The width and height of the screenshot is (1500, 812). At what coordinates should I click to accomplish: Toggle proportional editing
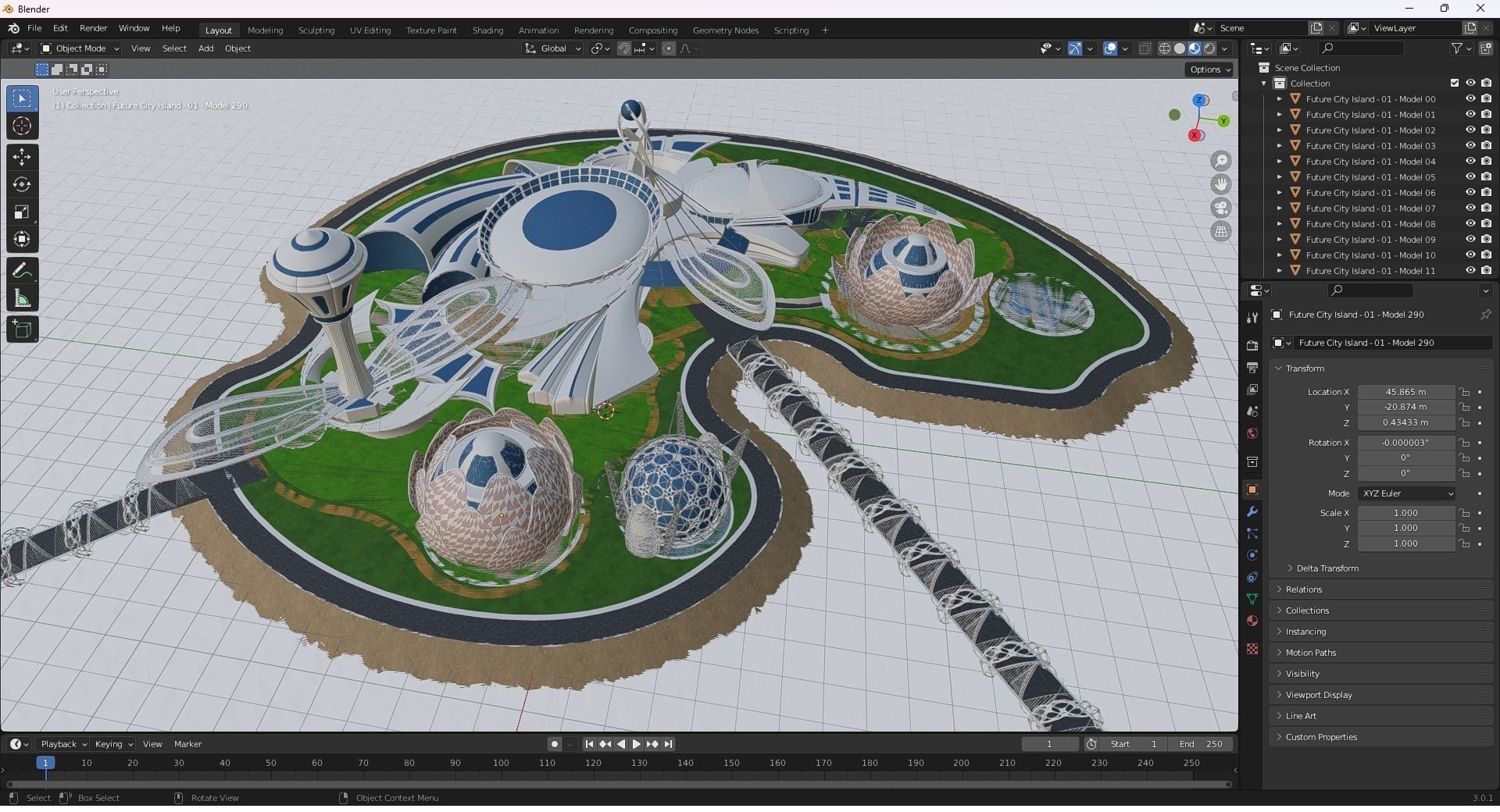pos(669,48)
